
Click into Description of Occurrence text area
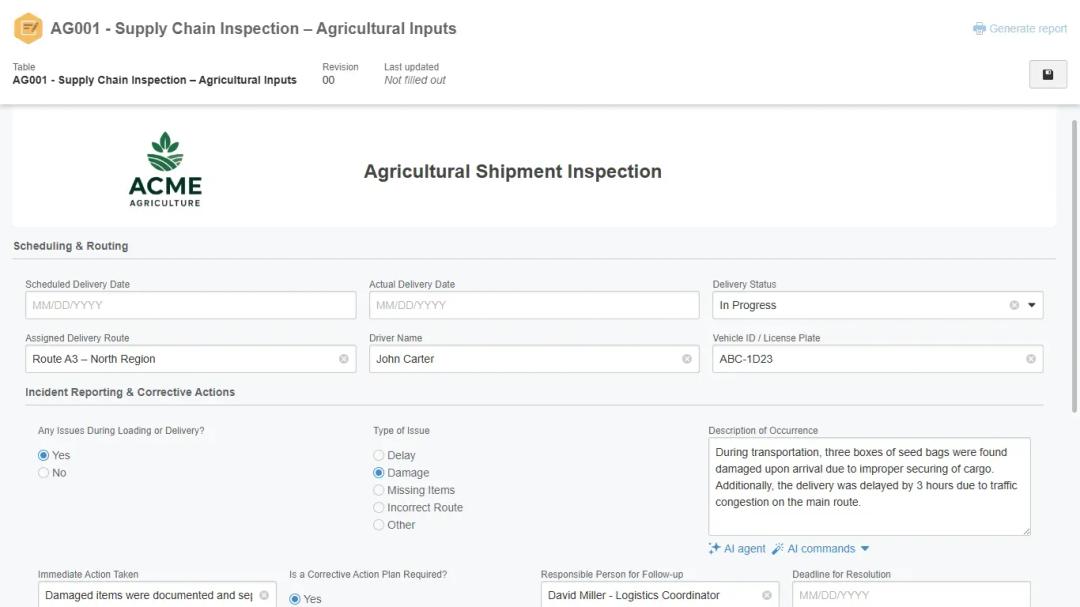(x=868, y=485)
